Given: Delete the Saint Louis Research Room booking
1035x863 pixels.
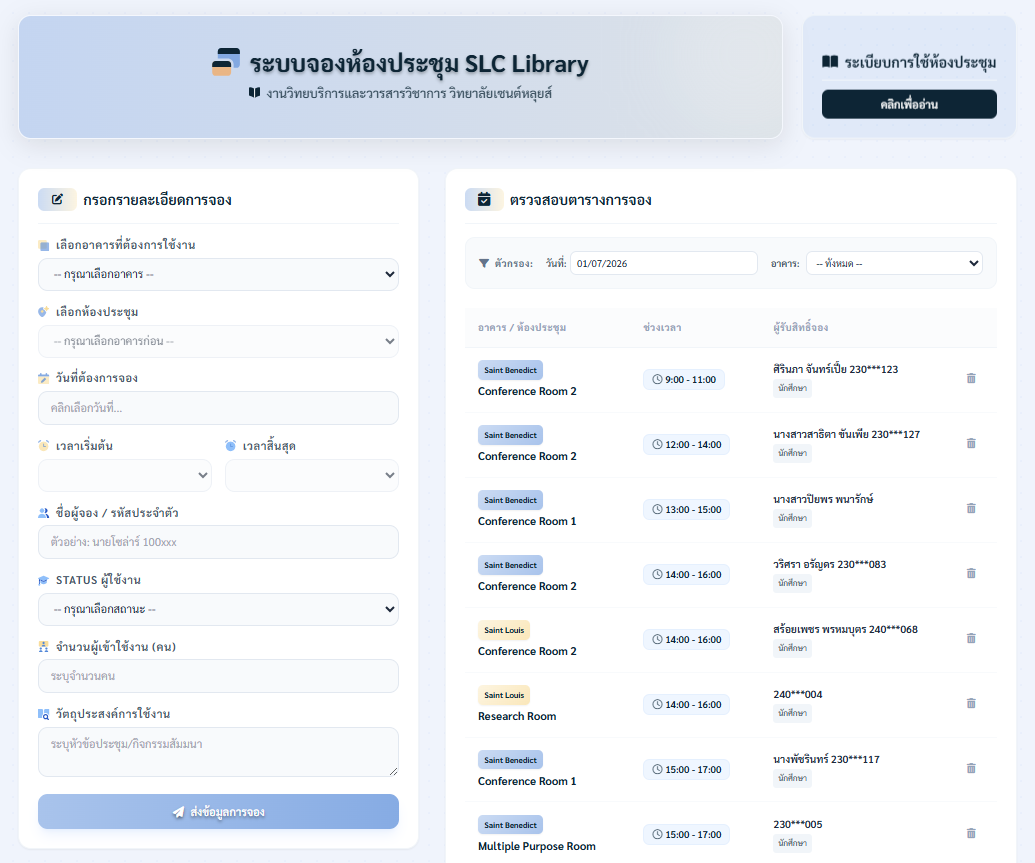Looking at the screenshot, I should [971, 703].
